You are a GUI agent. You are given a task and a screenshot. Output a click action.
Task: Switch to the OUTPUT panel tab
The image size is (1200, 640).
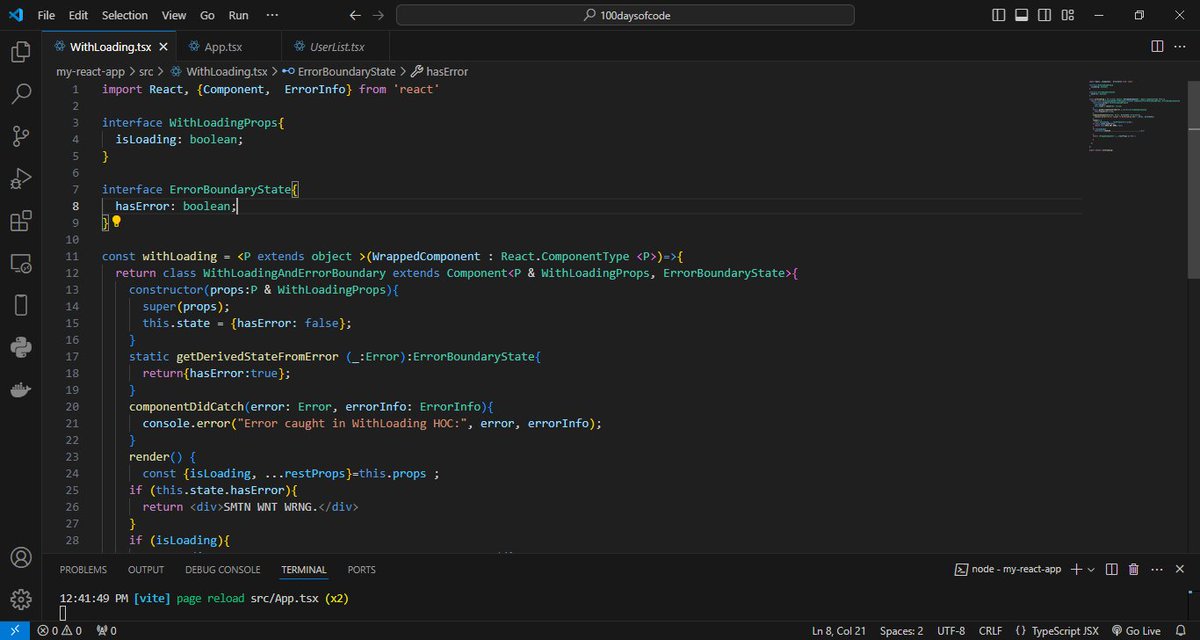point(146,570)
